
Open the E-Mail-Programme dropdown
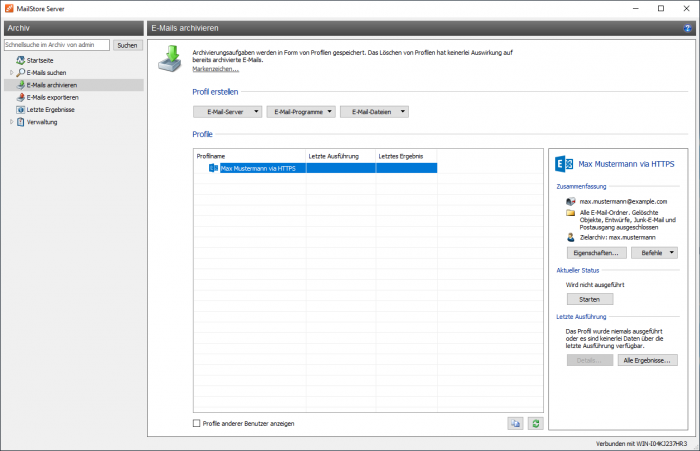(301, 112)
